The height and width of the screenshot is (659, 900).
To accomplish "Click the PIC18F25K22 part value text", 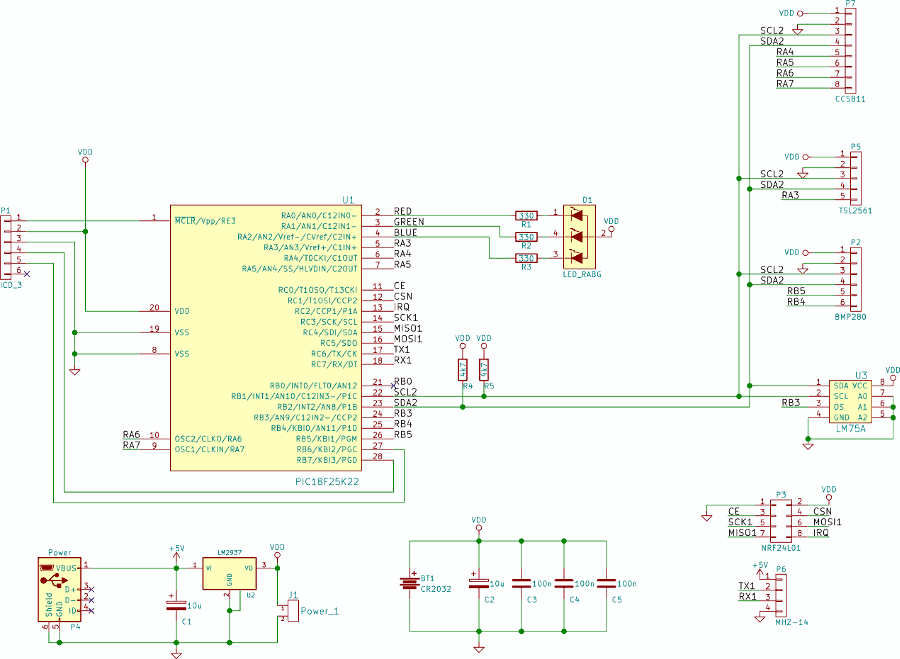I will coord(327,482).
